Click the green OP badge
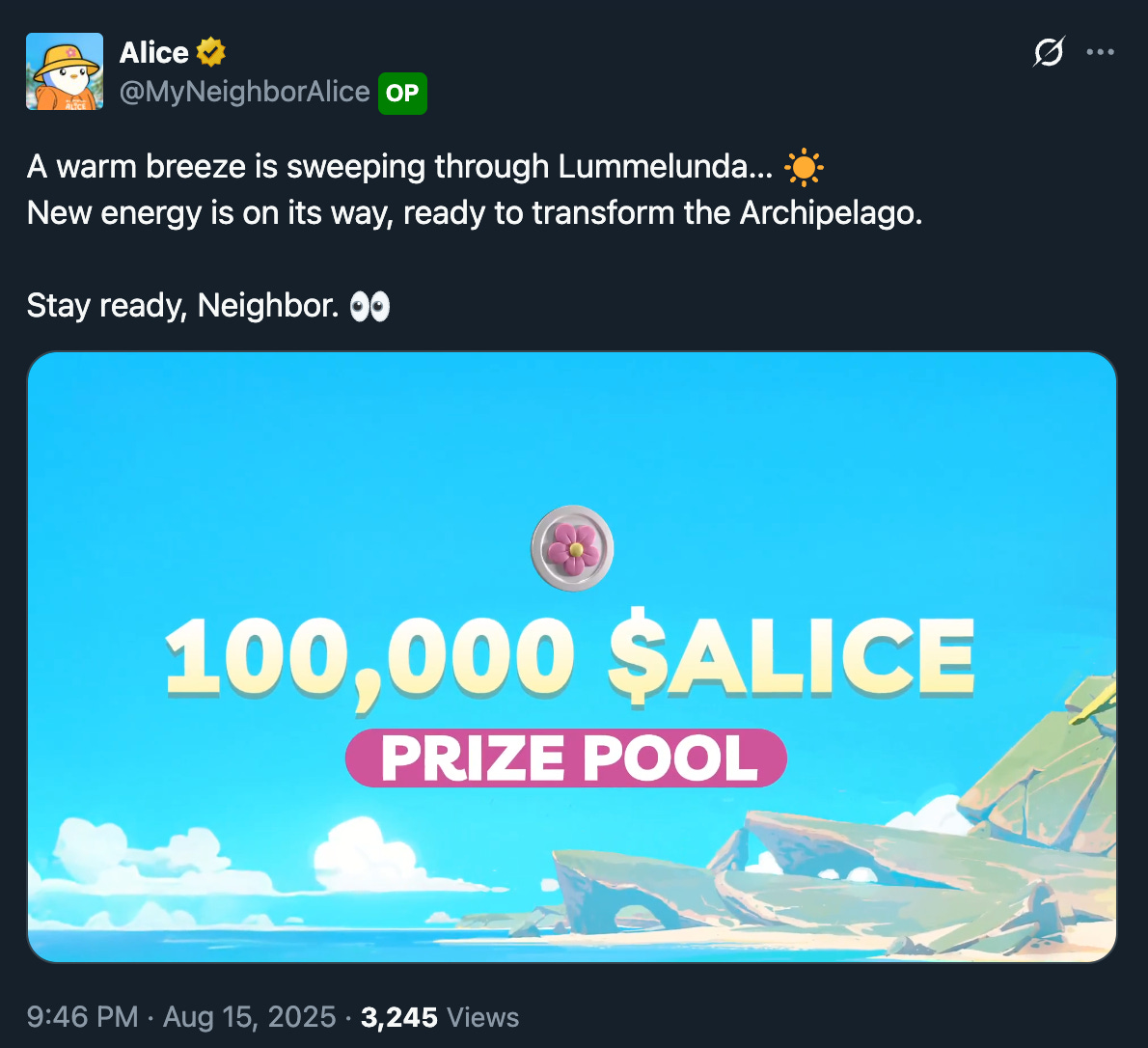This screenshot has width=1148, height=1048. click(x=402, y=93)
